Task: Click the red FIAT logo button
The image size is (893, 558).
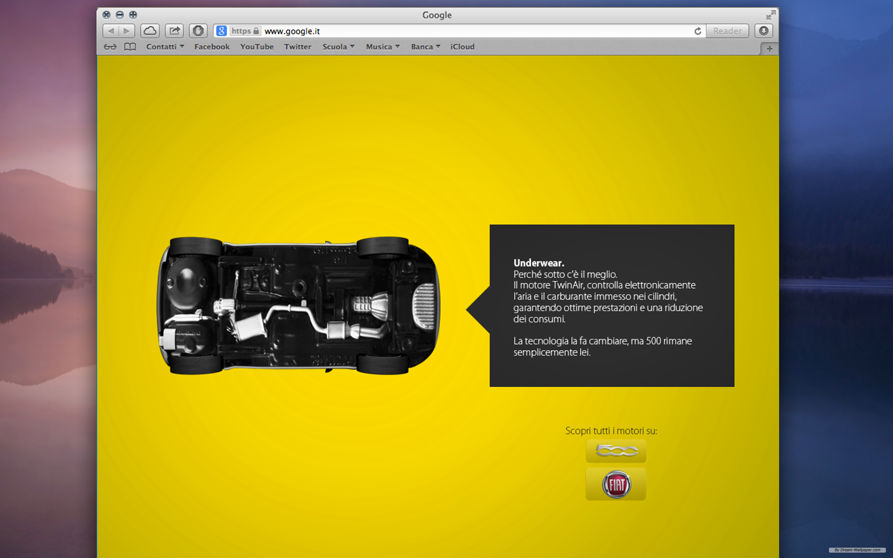Action: coord(615,484)
